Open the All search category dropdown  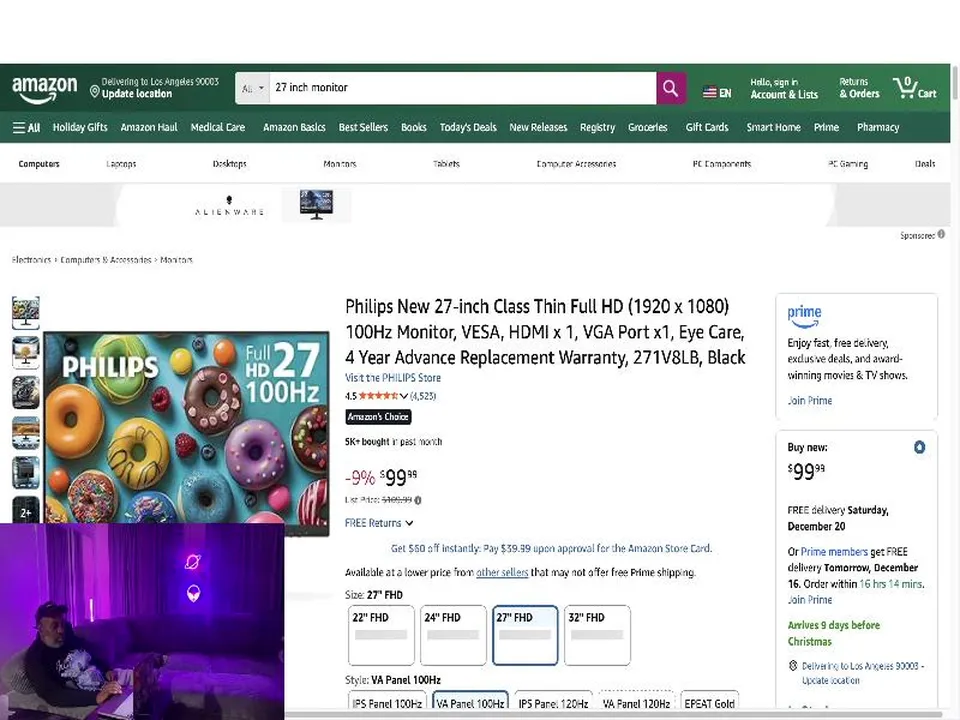click(252, 88)
